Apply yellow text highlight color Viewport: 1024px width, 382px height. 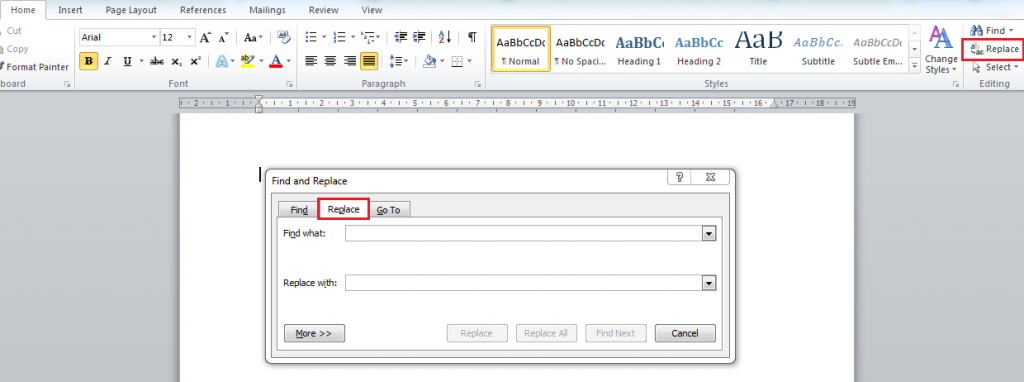point(247,61)
